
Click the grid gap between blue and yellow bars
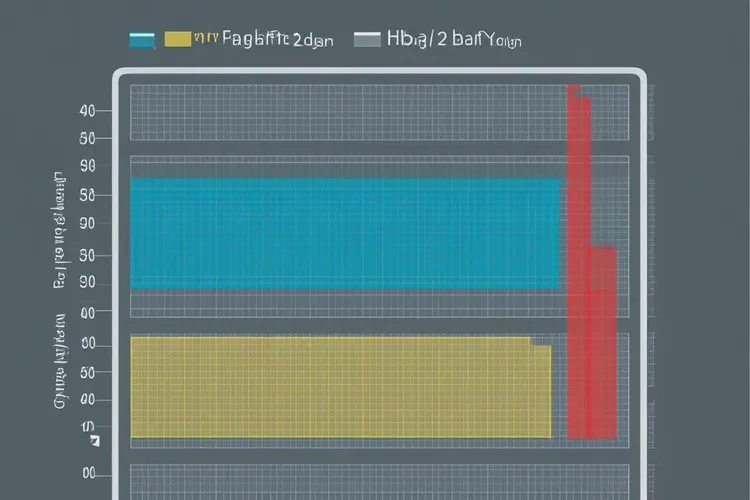(344, 312)
